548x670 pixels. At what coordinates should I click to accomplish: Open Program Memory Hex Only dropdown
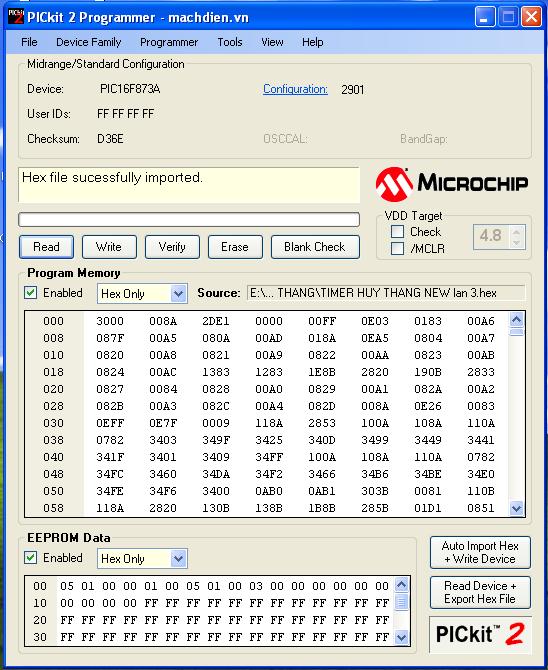click(178, 294)
